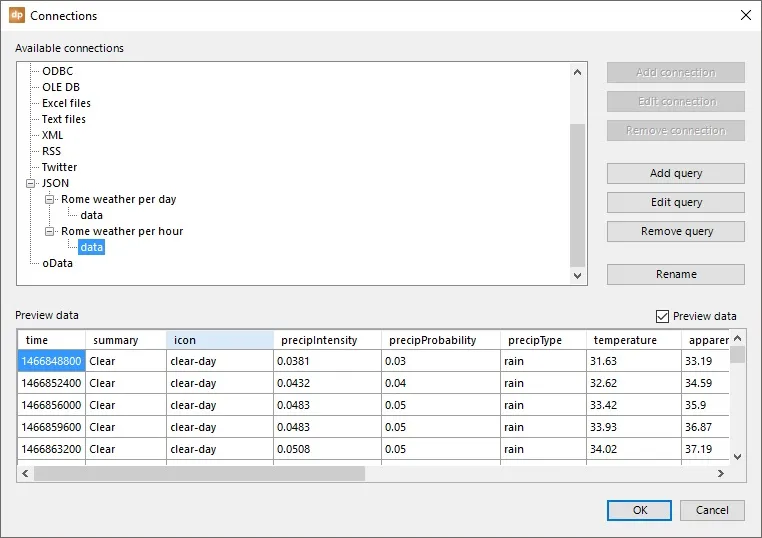Viewport: 762px width, 538px height.
Task: Select temperature cell 31.63
Action: tap(634, 361)
